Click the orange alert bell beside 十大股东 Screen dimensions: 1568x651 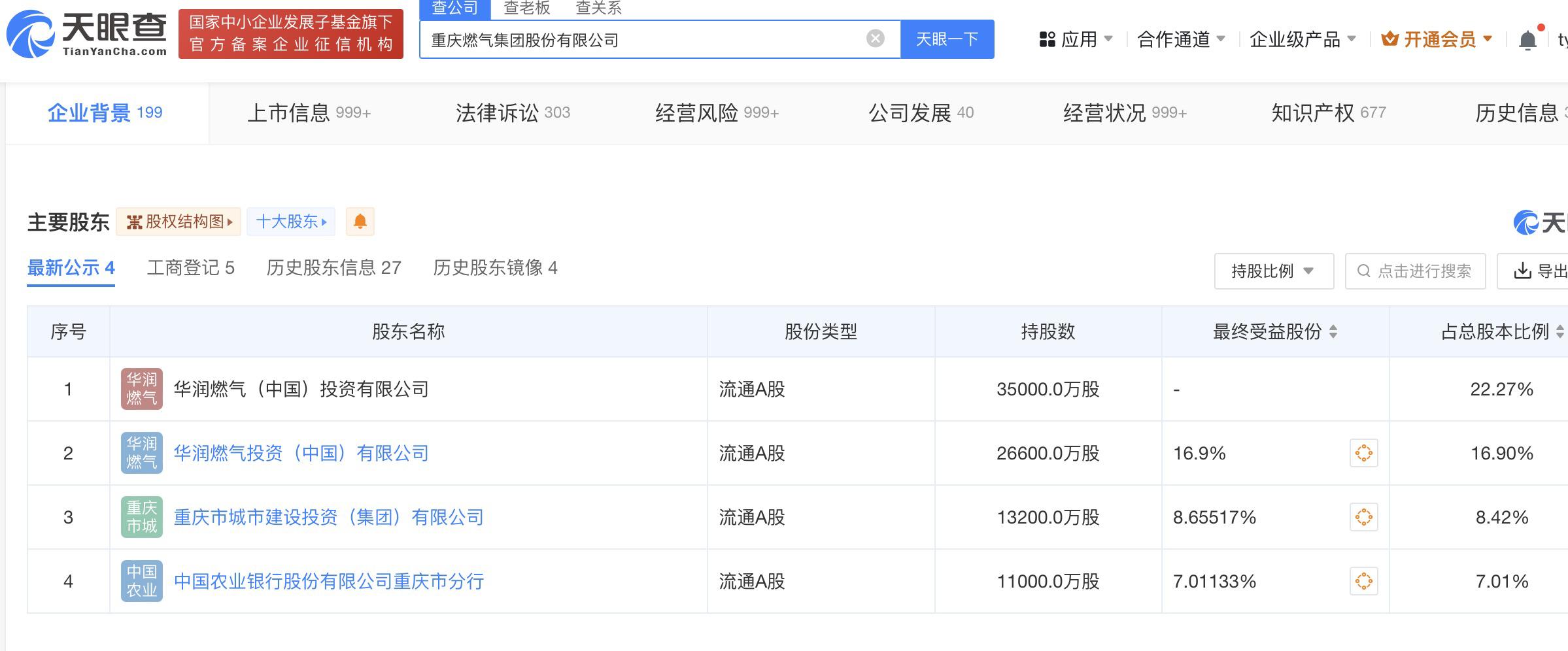(x=360, y=222)
